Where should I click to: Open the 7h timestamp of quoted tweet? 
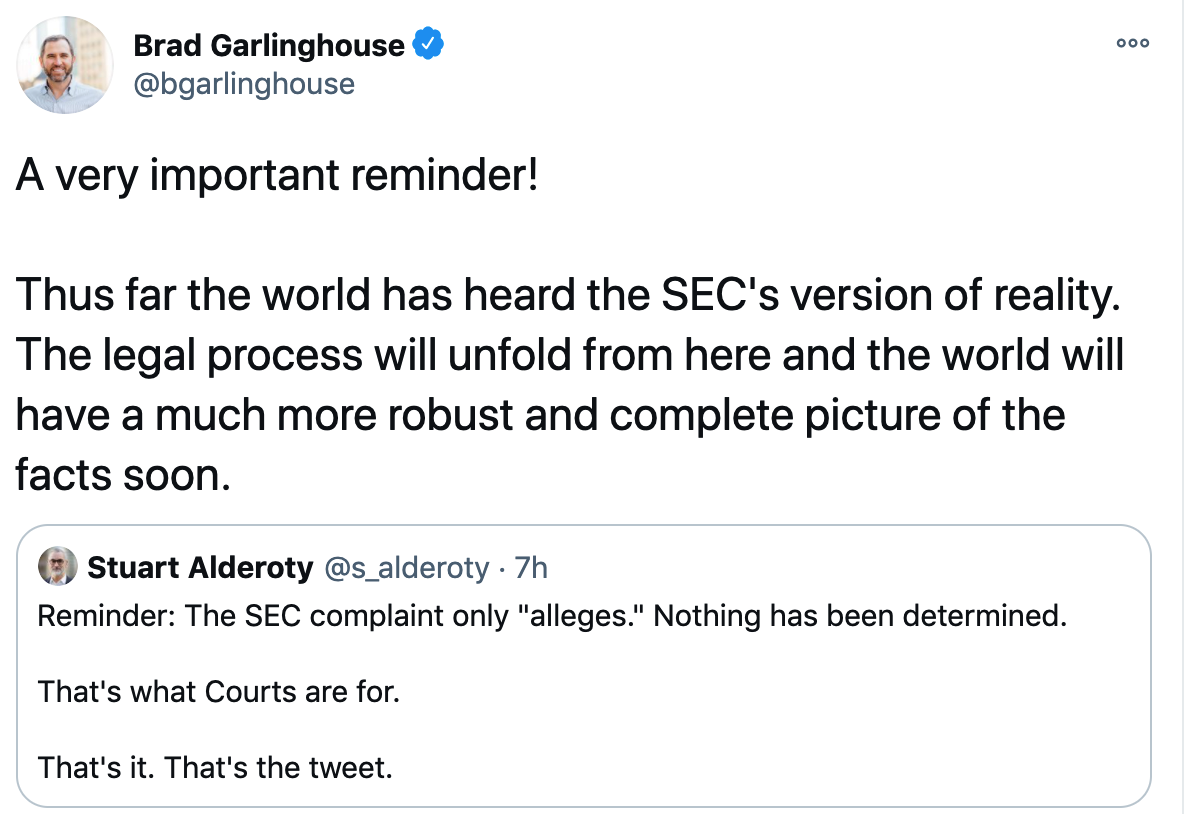[530, 568]
